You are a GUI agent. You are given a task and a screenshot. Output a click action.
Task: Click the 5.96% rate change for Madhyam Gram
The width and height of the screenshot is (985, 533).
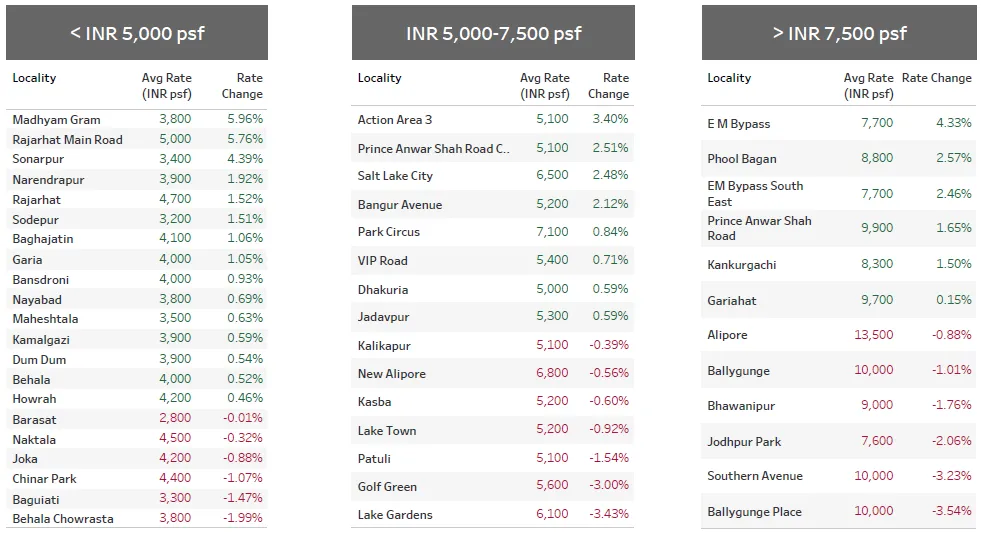point(244,120)
